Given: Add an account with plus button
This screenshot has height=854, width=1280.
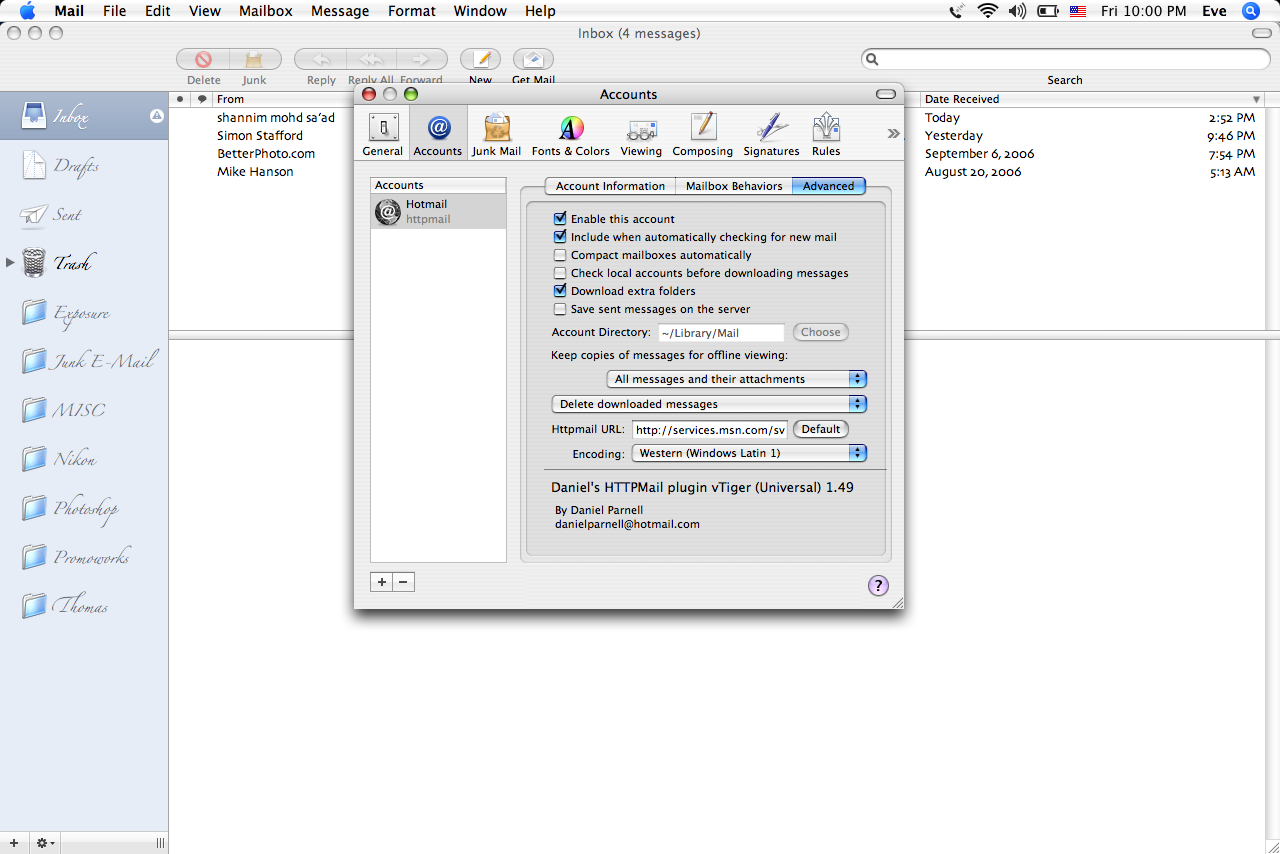Looking at the screenshot, I should pos(382,582).
